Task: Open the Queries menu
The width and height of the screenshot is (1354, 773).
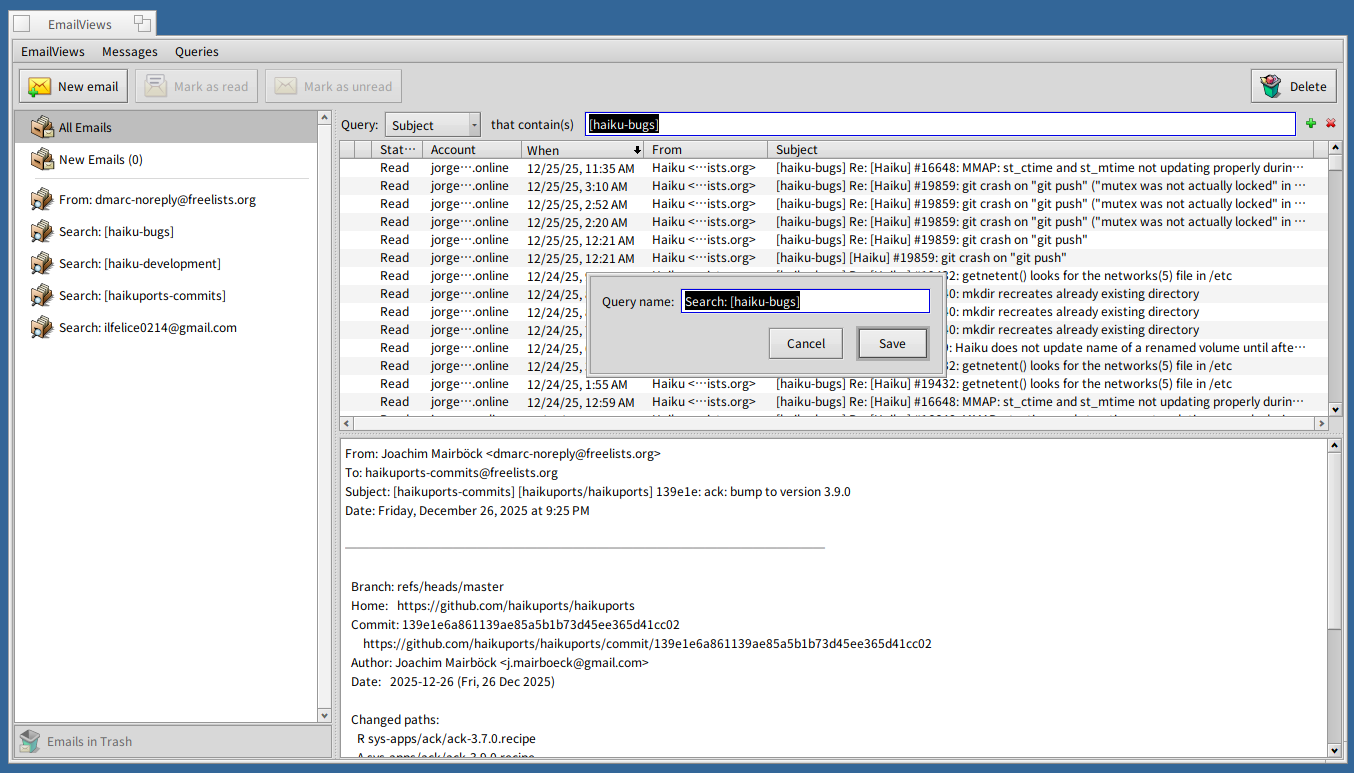Action: [x=196, y=52]
